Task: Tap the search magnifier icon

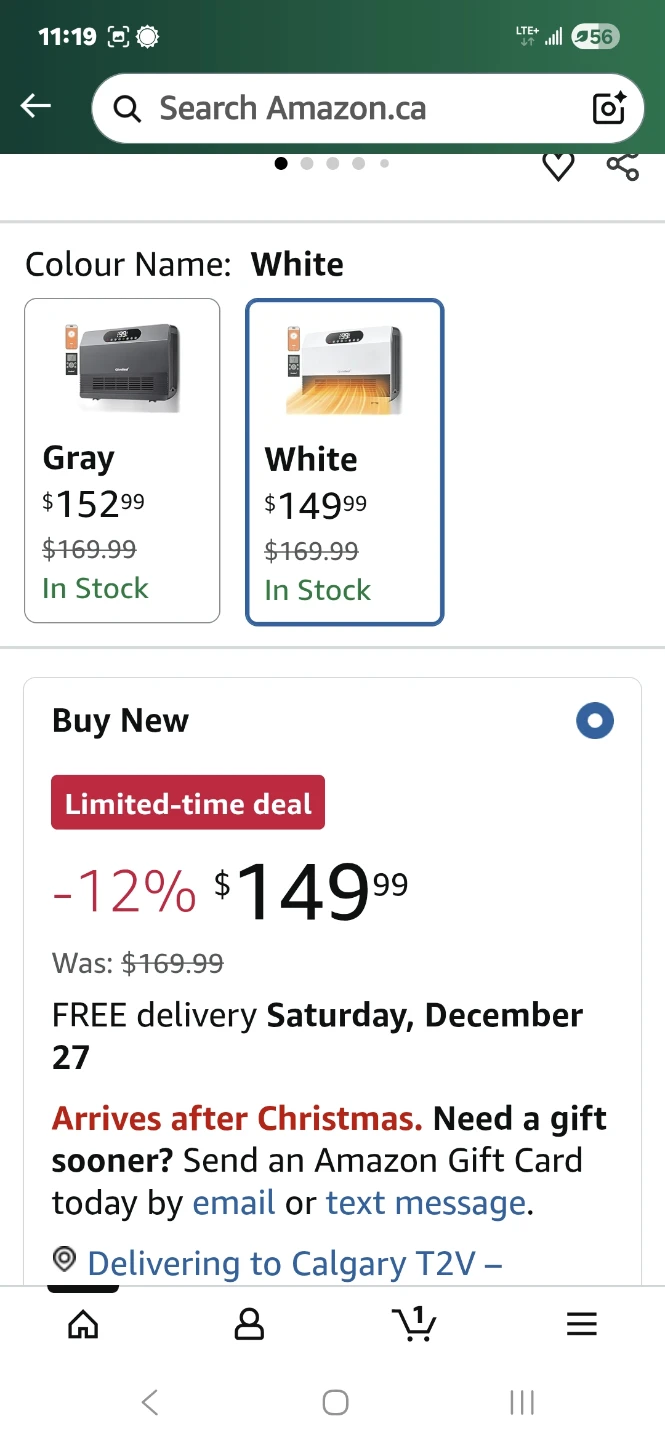Action: [127, 108]
